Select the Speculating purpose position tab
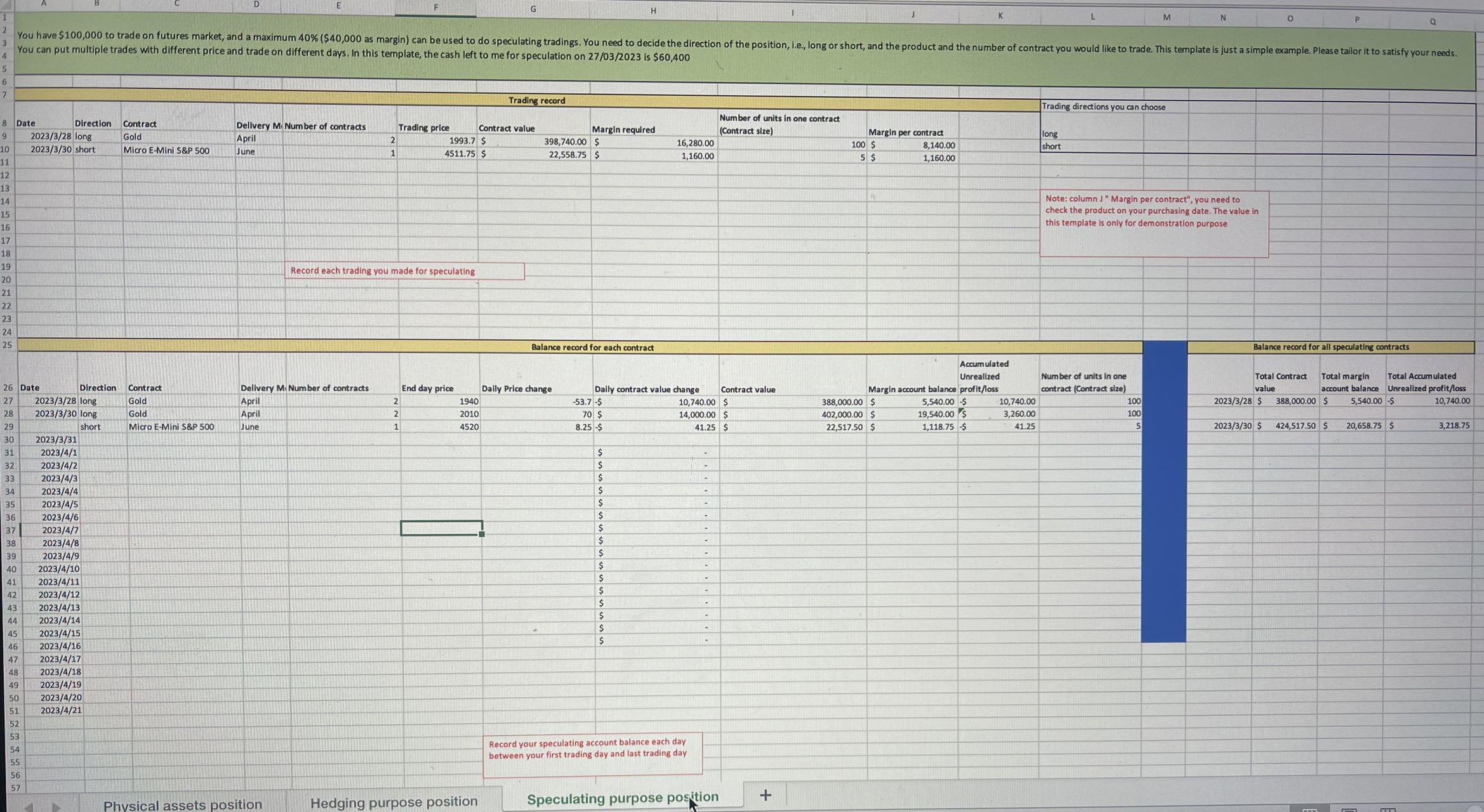Screen dimensions: 1484x812 622,797
